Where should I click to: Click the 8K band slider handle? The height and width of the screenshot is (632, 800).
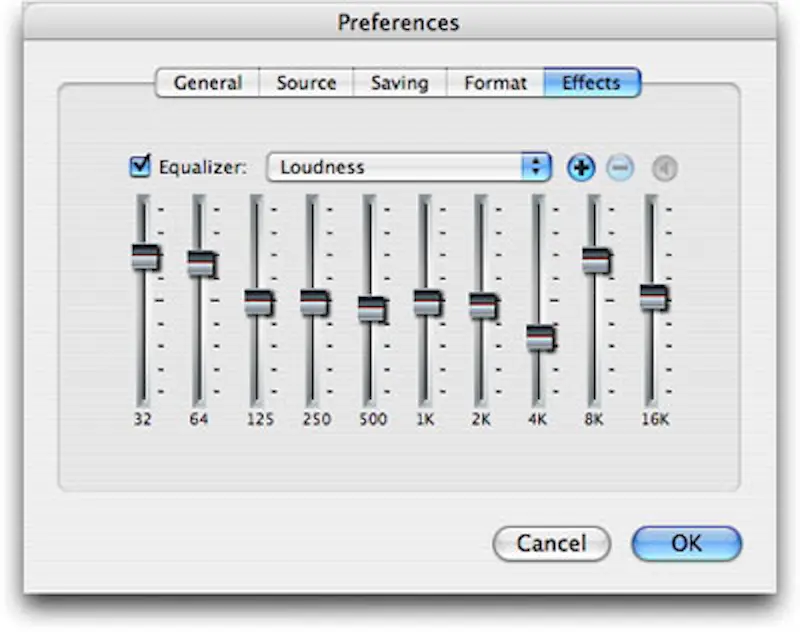(597, 260)
